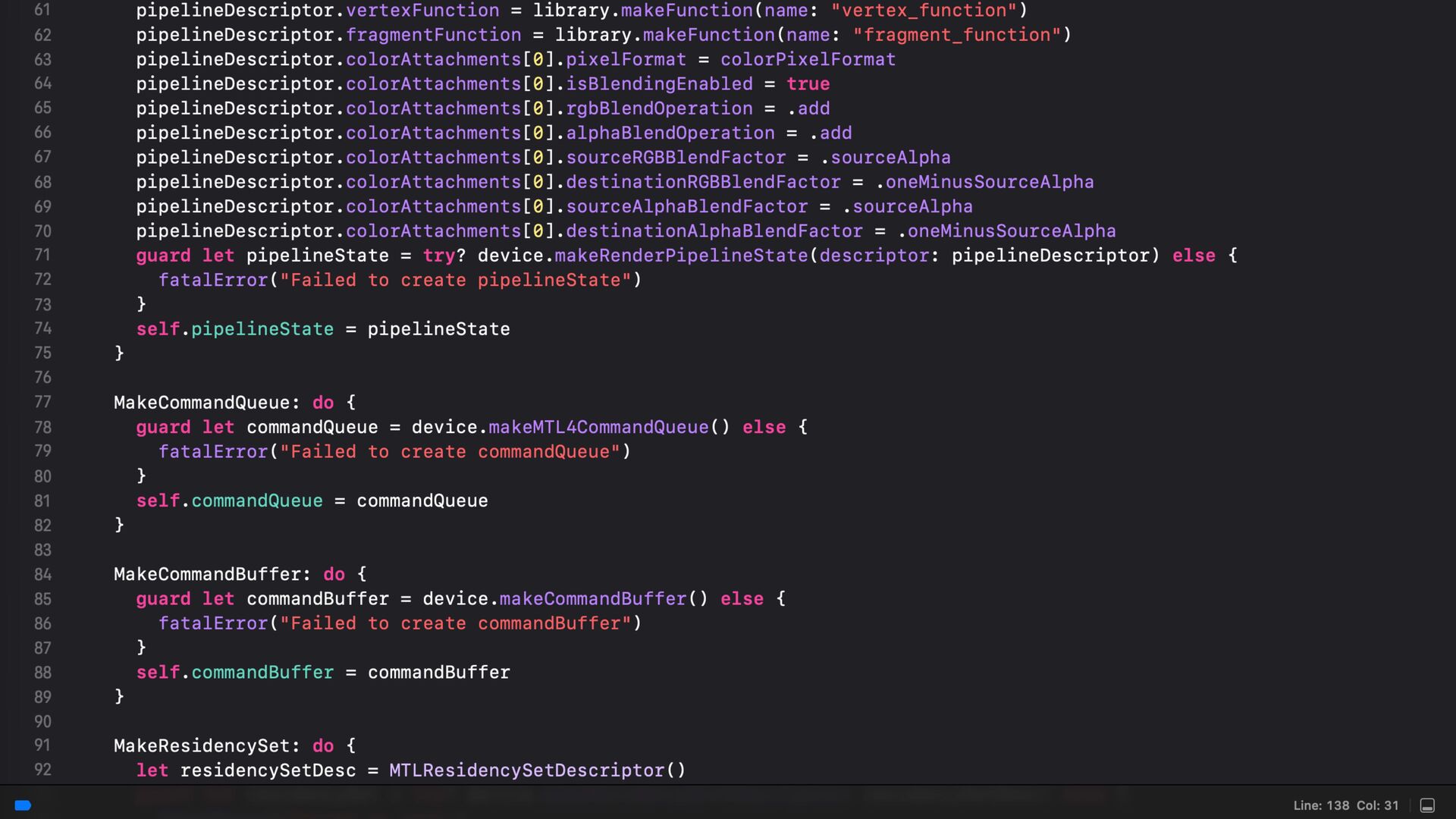
Task: Click the closing brace on line 75
Action: coord(119,353)
